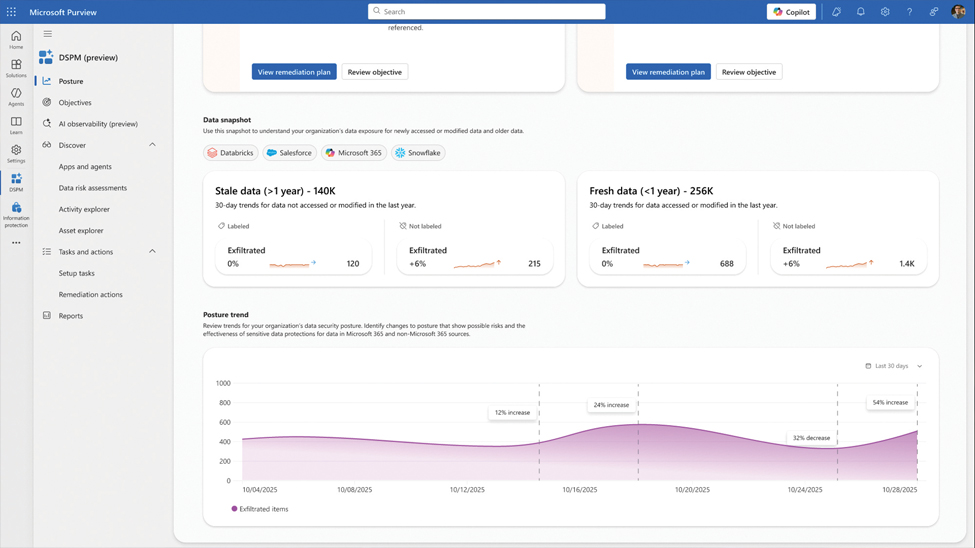Click the 24% increase chart marker
This screenshot has height=548, width=975.
611,405
